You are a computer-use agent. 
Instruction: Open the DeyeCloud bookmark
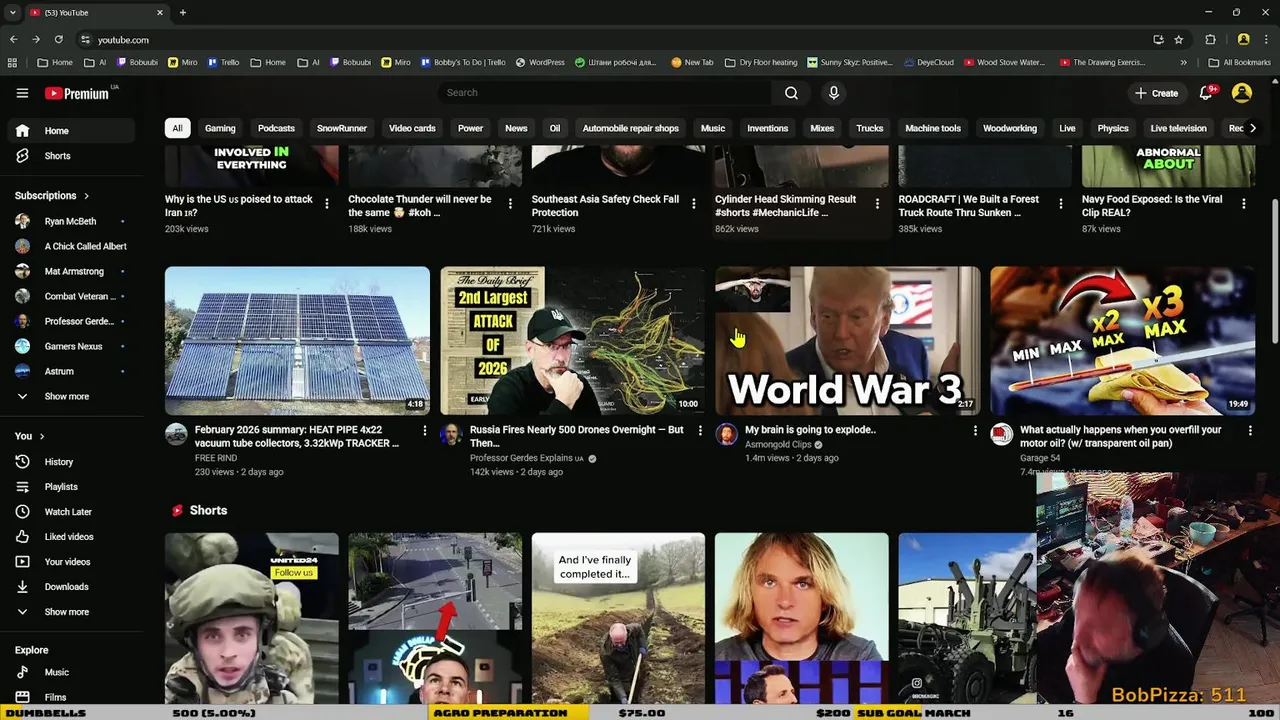pos(928,62)
